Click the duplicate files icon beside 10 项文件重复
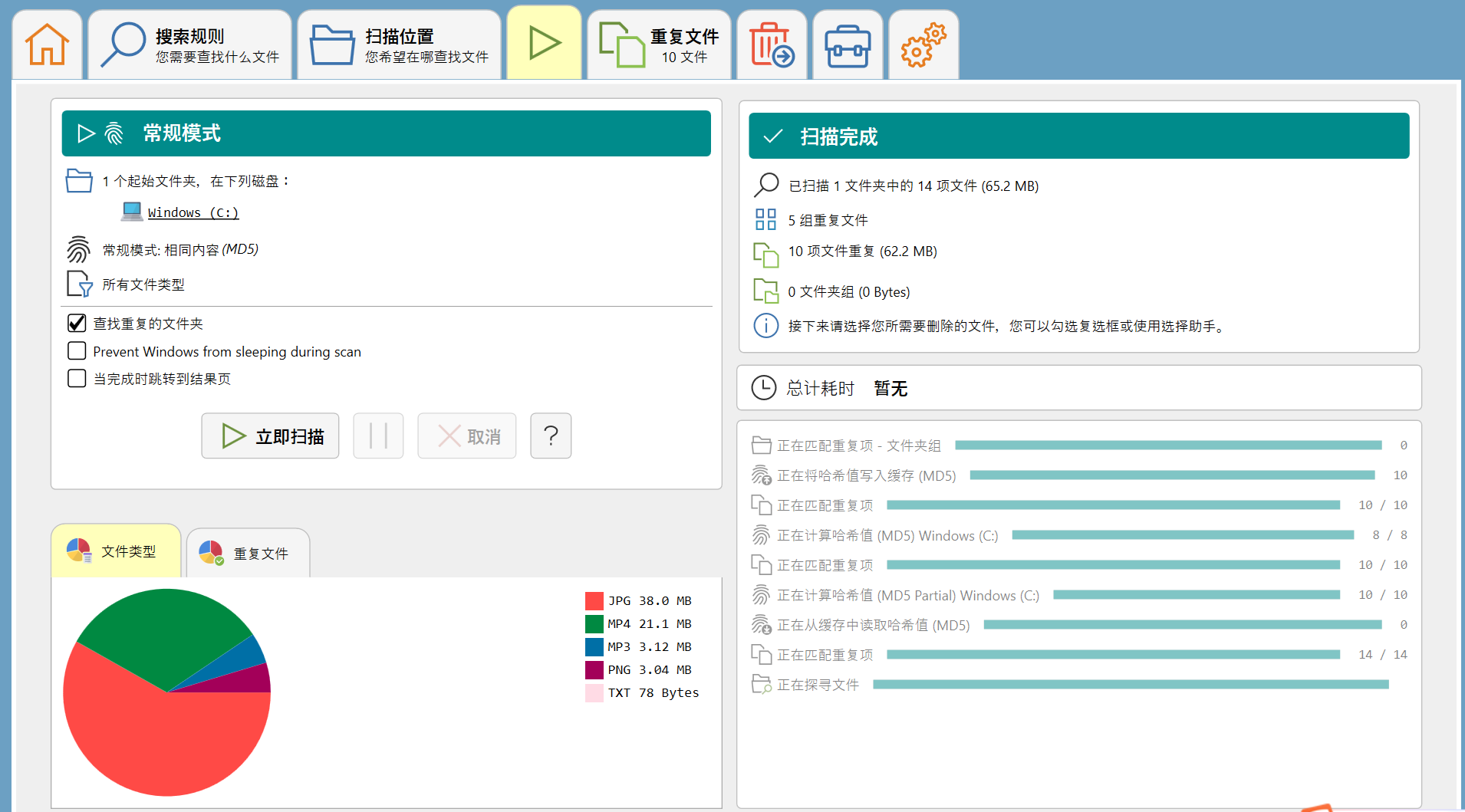 point(765,254)
